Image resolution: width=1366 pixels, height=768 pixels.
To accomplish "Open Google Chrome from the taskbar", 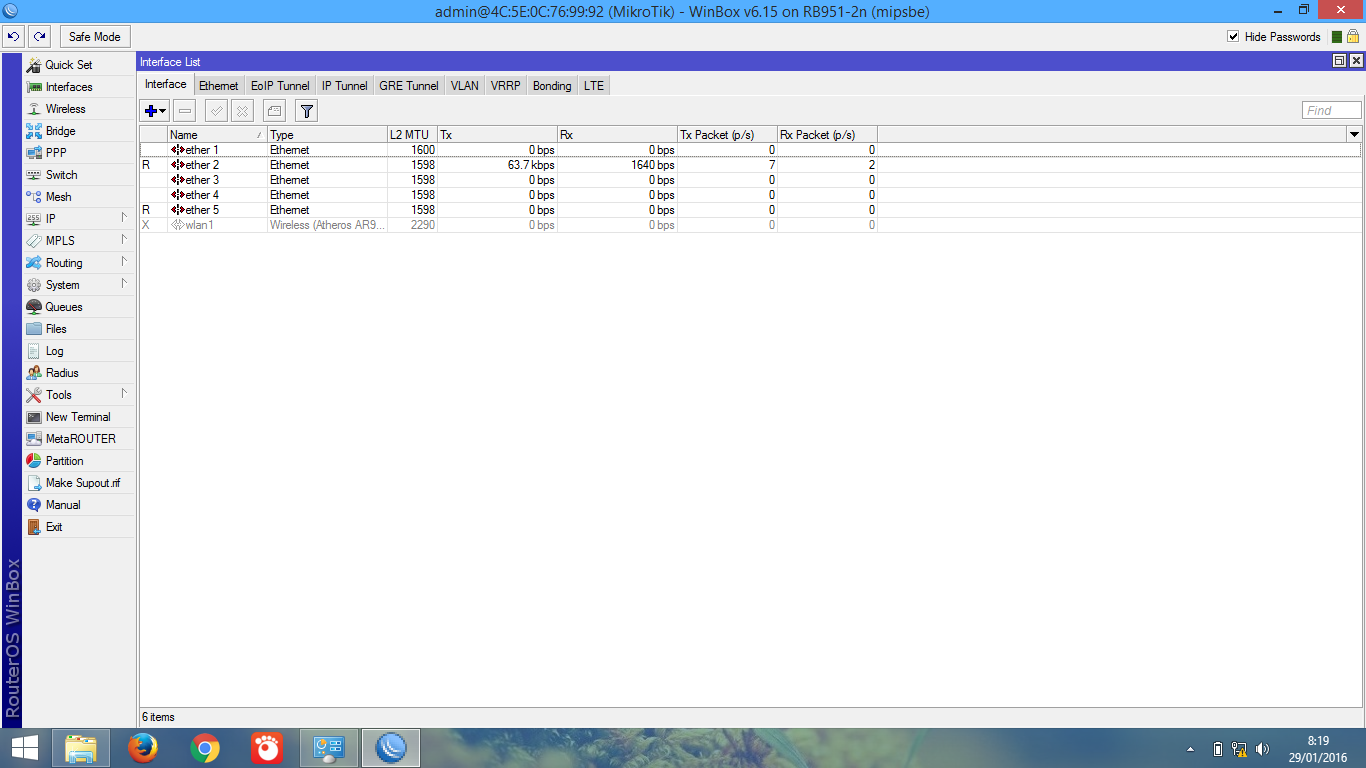I will point(205,748).
